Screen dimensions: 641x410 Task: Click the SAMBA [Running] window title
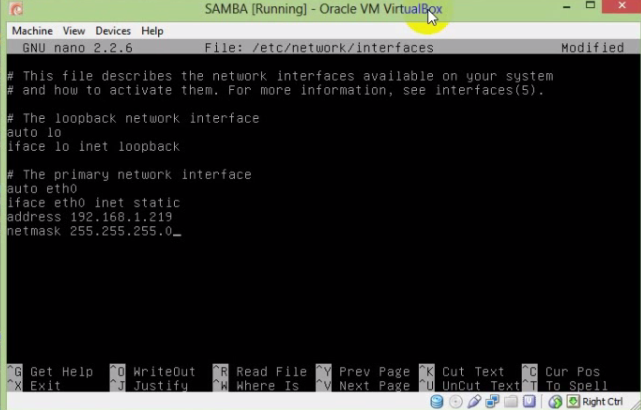tap(323, 9)
